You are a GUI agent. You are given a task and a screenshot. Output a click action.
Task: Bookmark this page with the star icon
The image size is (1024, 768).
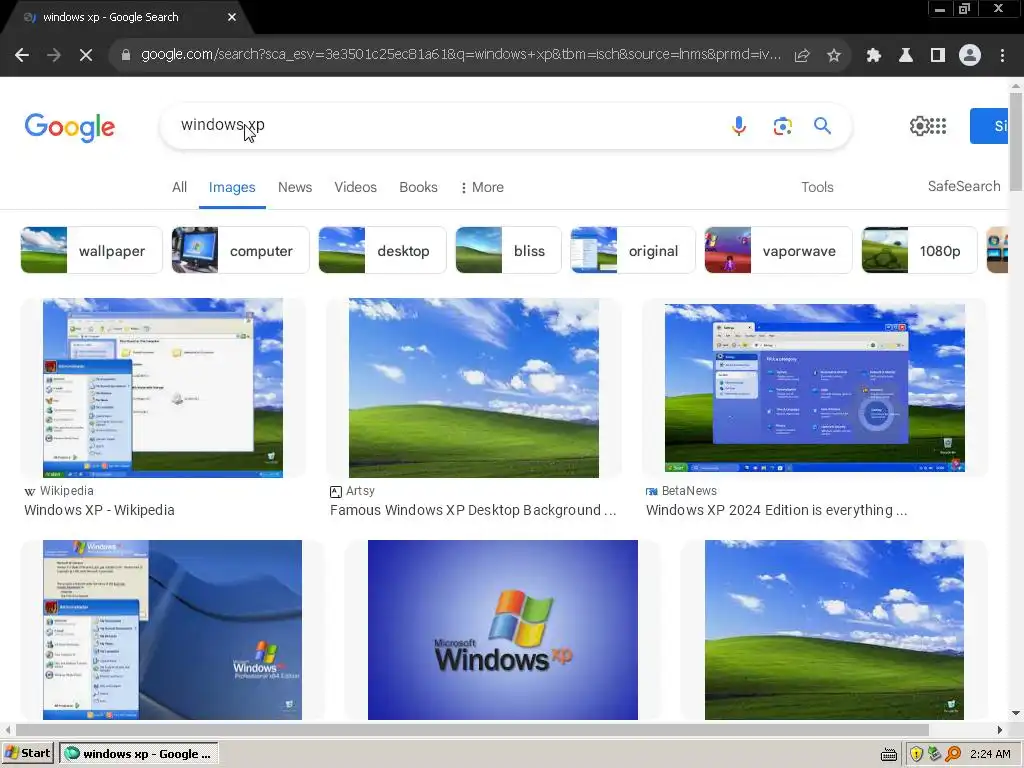[834, 55]
